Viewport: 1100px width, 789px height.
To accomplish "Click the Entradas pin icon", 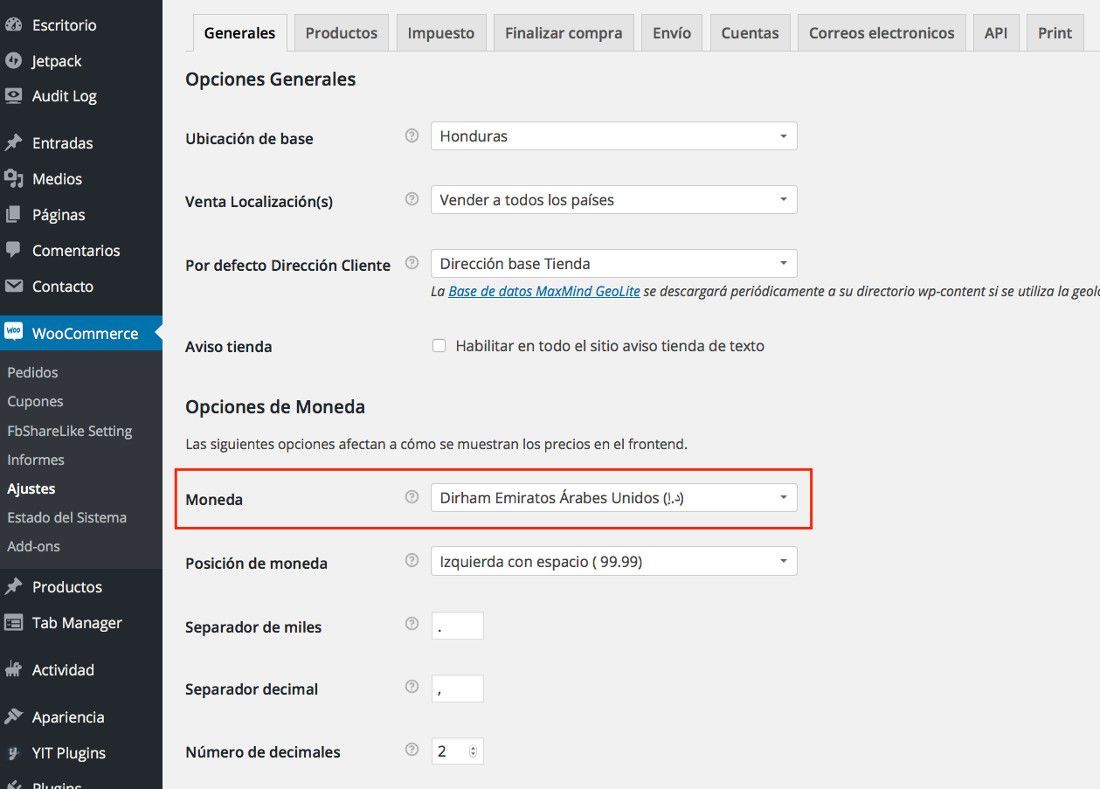I will coord(13,143).
